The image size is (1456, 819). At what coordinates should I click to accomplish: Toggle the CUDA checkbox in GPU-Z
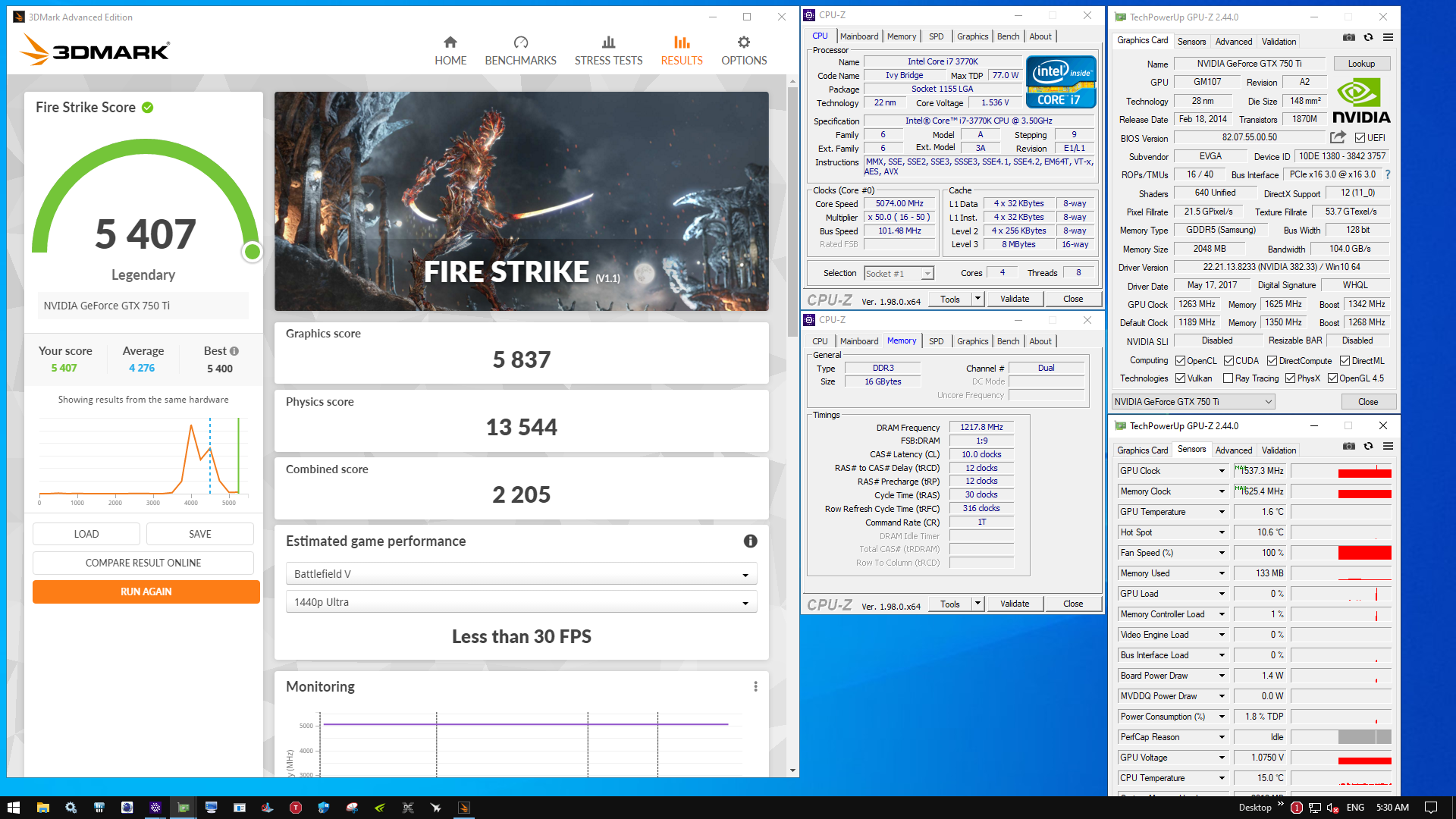click(x=1228, y=361)
